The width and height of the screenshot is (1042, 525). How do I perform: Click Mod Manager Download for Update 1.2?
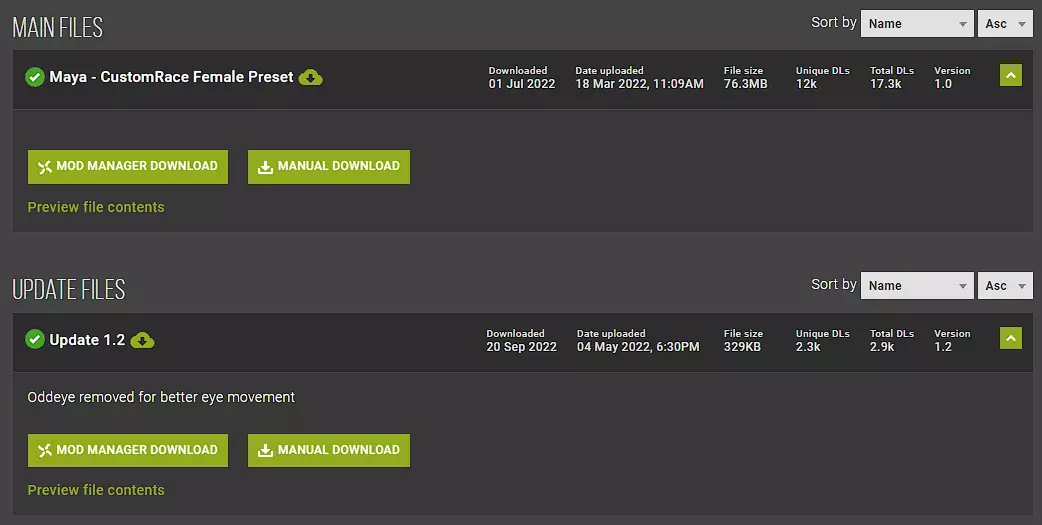(128, 450)
